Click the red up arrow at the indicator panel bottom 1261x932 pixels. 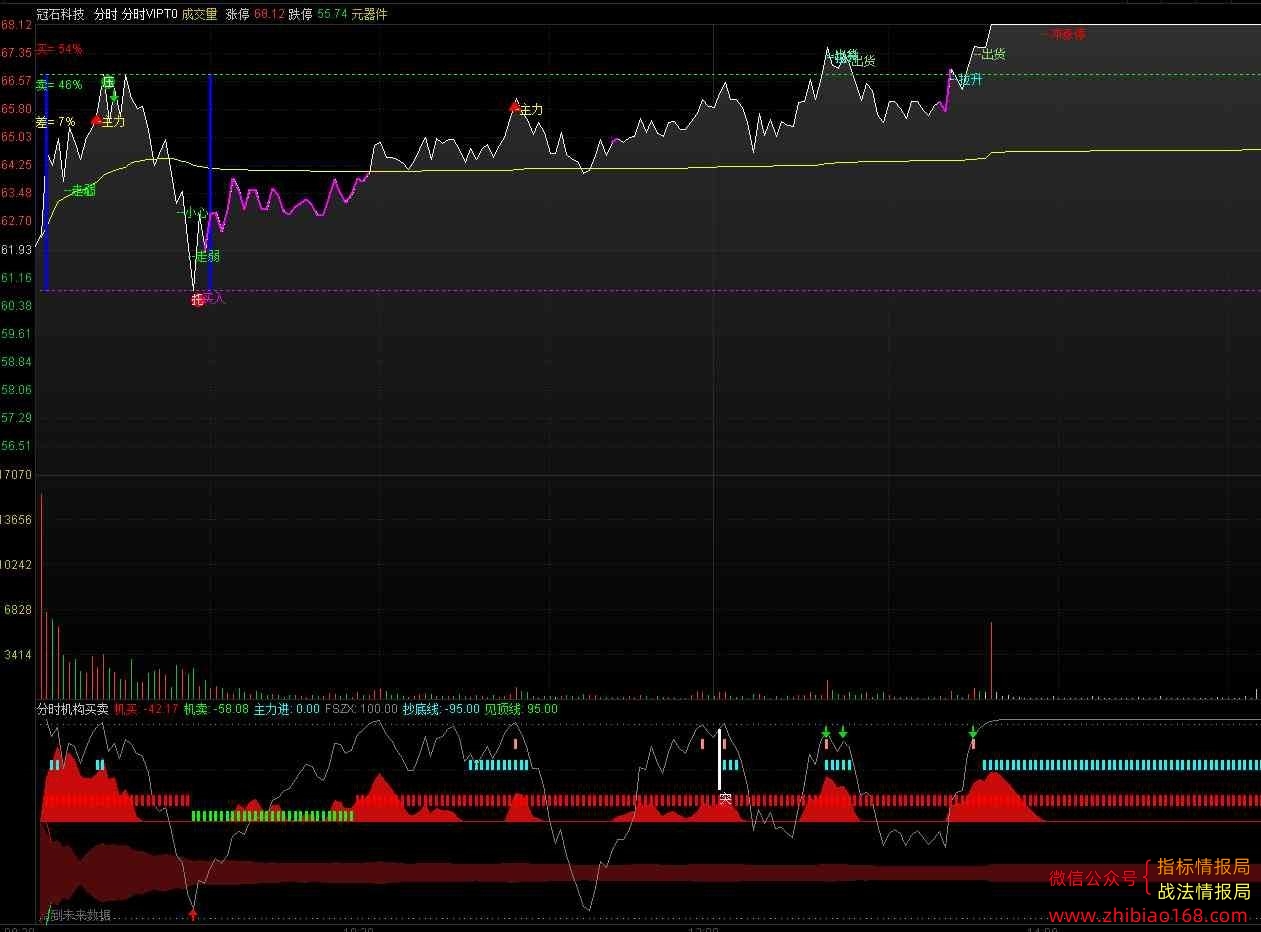[x=193, y=913]
